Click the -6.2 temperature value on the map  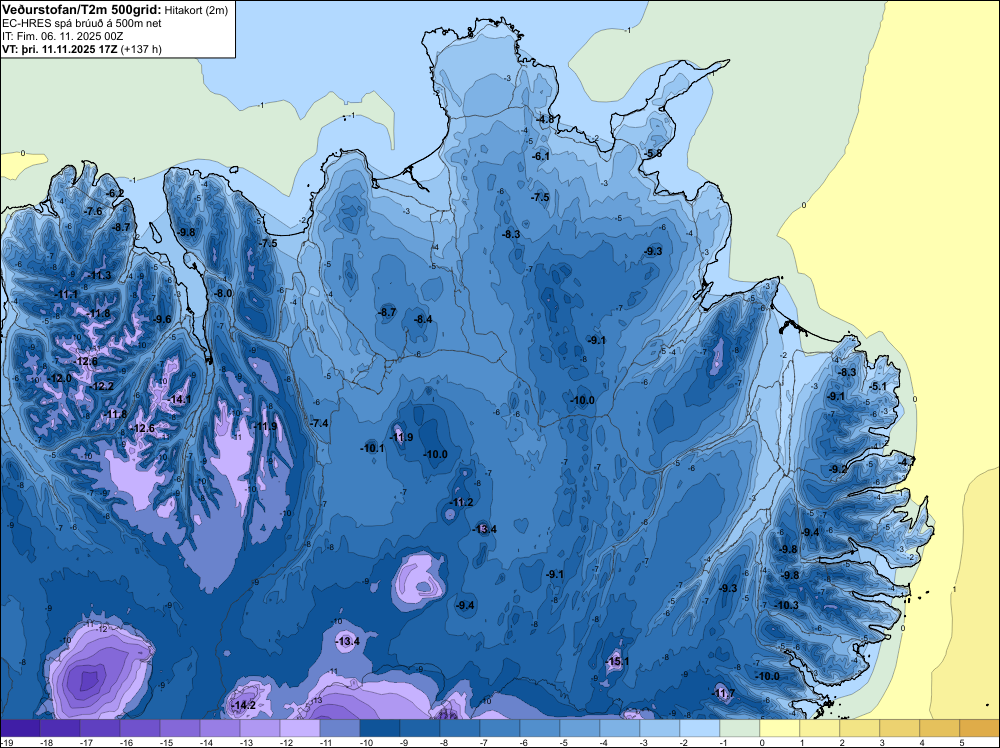pyautogui.click(x=115, y=193)
